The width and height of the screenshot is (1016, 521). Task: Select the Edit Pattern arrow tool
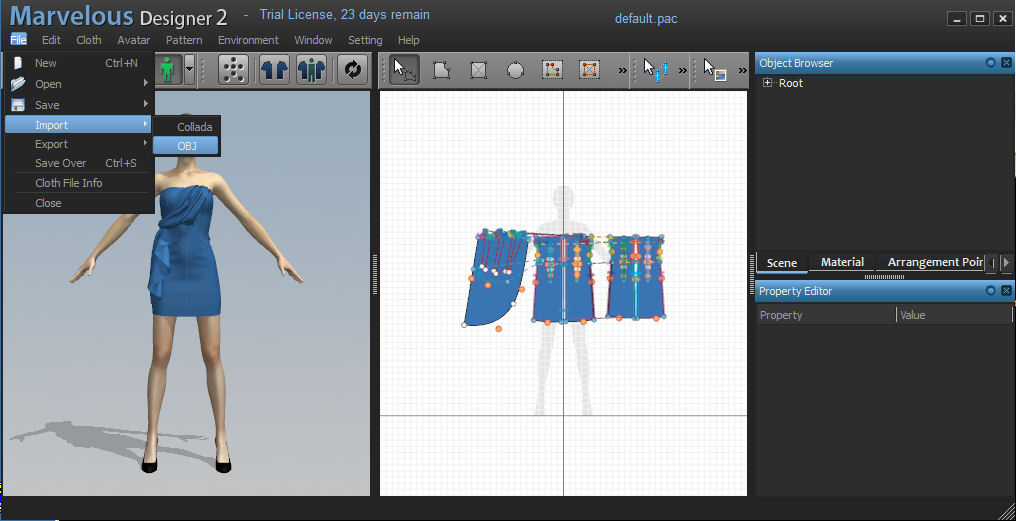[404, 69]
